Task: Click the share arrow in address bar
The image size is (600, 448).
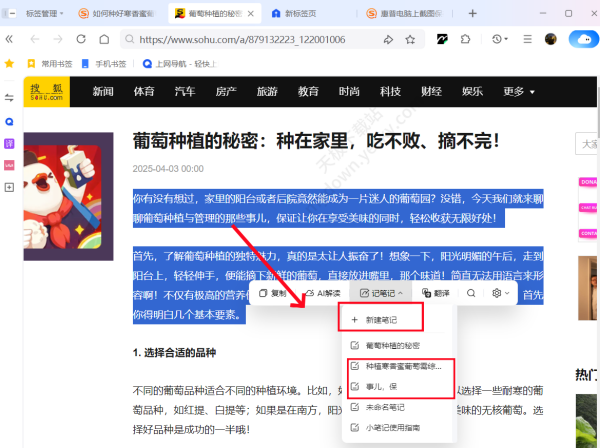Action: pyautogui.click(x=390, y=39)
